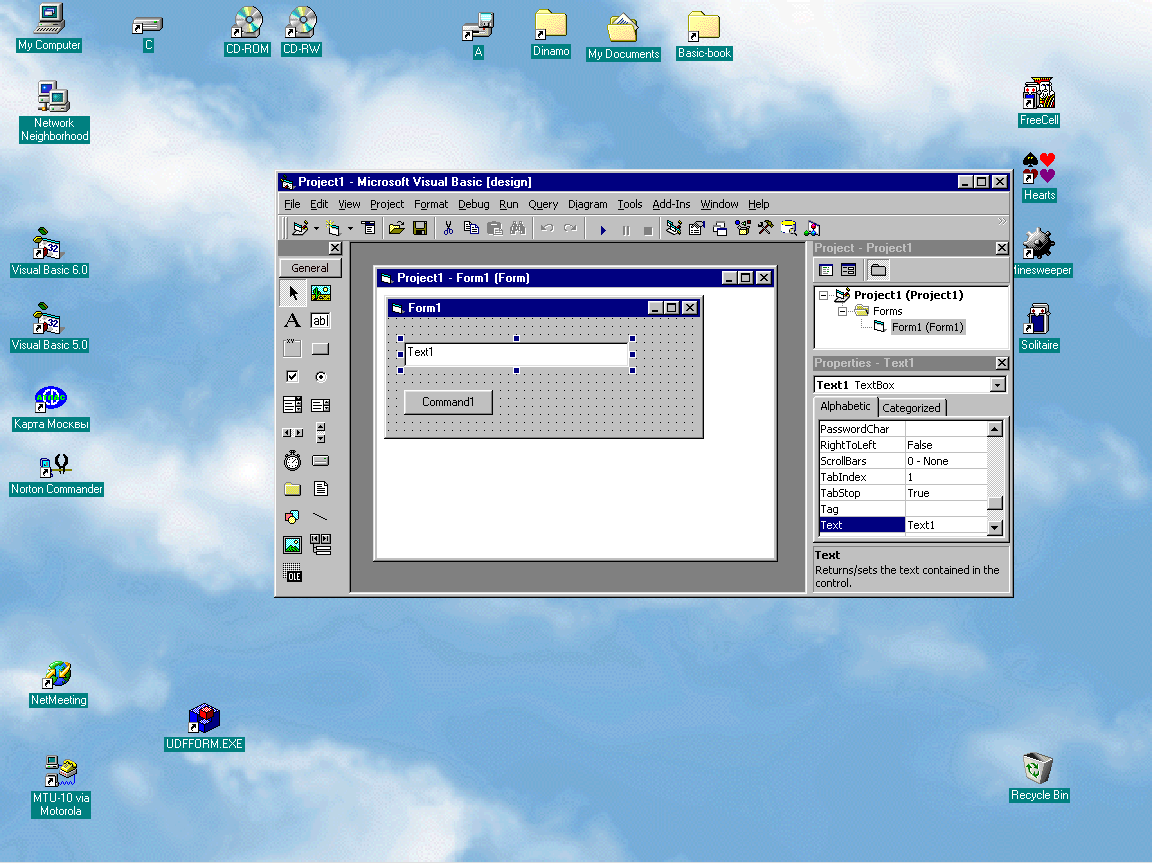This screenshot has height=864, width=1152.
Task: Open the Format menu
Action: tap(431, 204)
